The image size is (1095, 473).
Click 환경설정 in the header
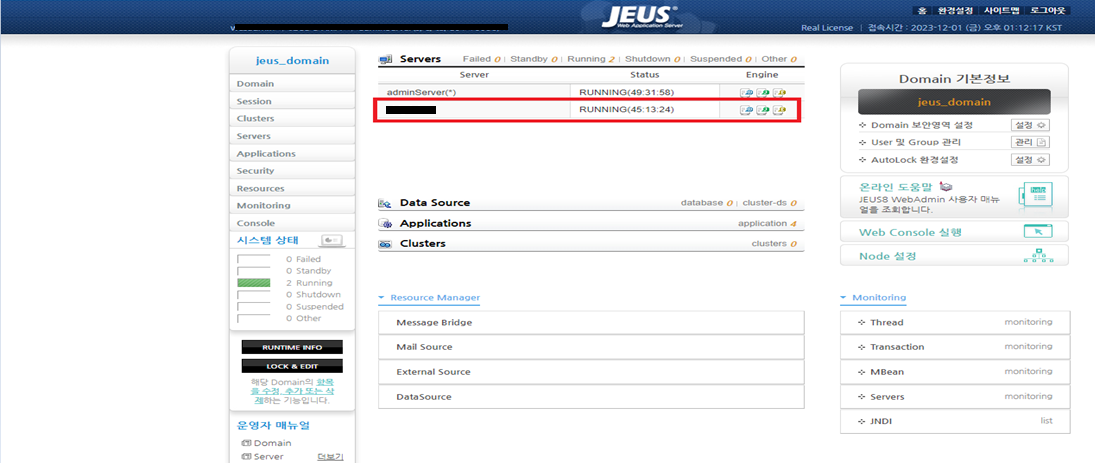pyautogui.click(x=954, y=10)
